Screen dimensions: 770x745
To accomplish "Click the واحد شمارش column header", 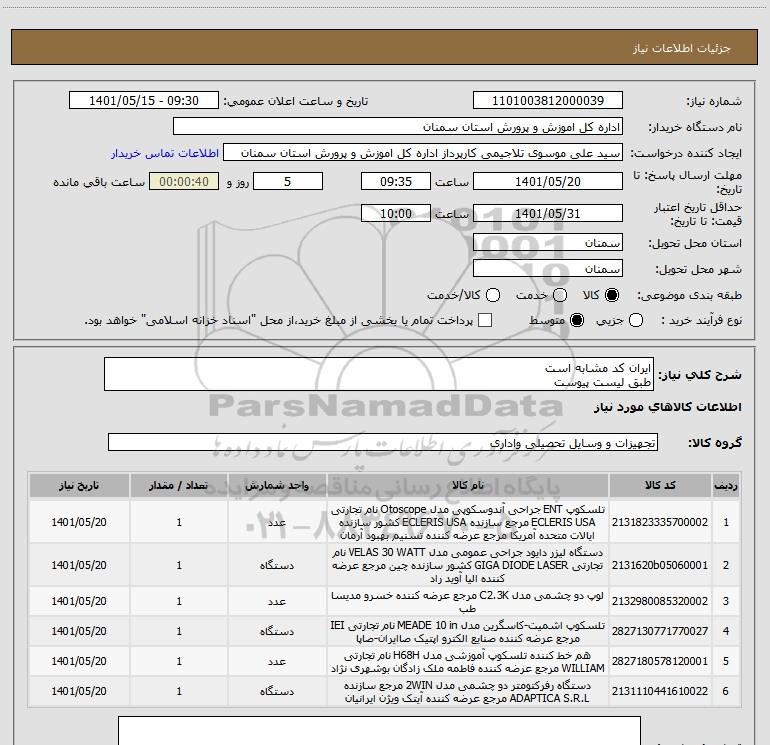I will tap(277, 485).
